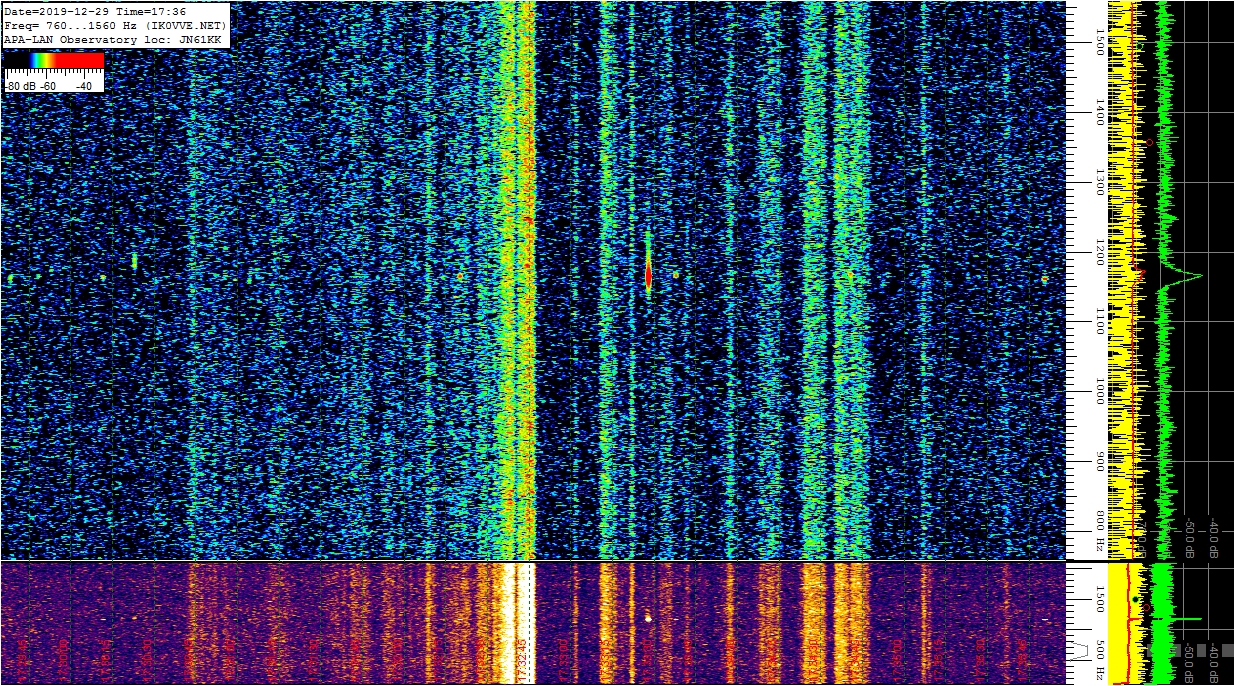This screenshot has width=1235, height=686.
Task: Click the bright white dot in the lower waterfall
Action: tap(648, 618)
